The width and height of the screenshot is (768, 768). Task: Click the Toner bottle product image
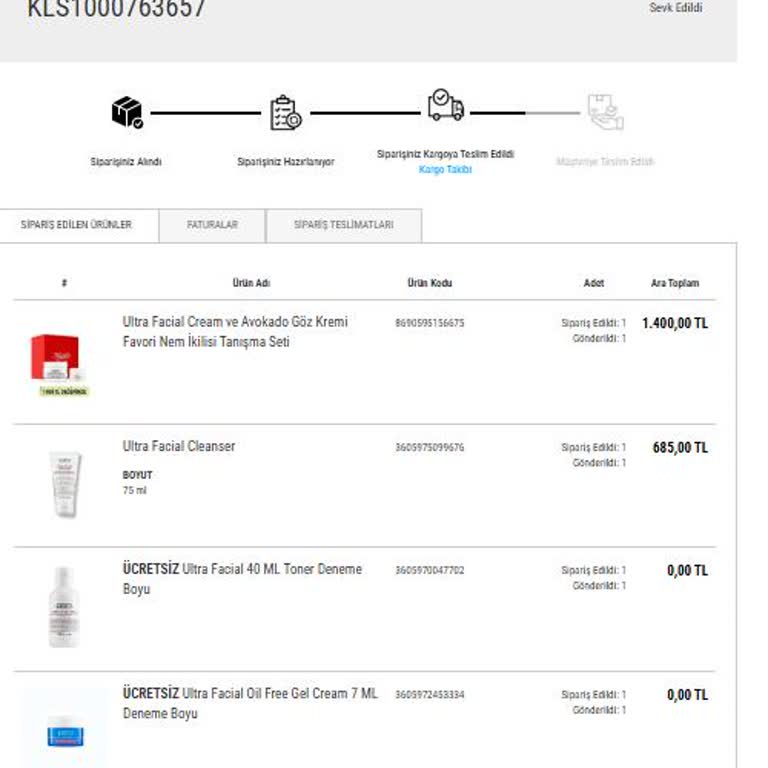click(x=64, y=607)
